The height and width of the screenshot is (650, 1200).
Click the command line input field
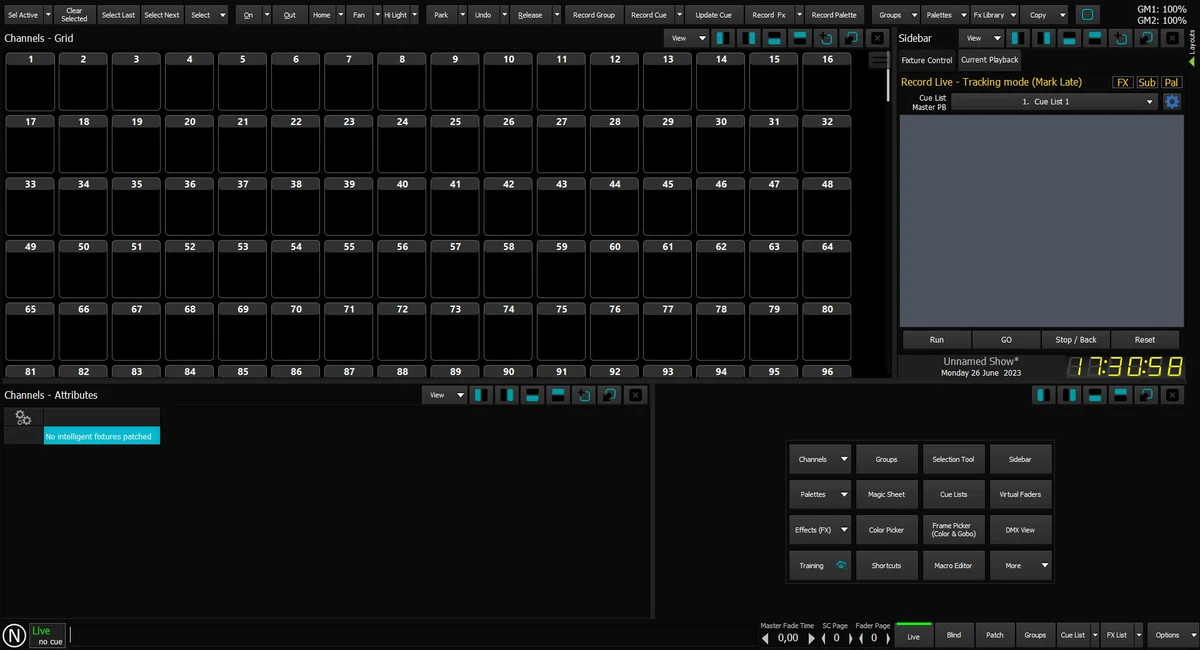(x=413, y=635)
